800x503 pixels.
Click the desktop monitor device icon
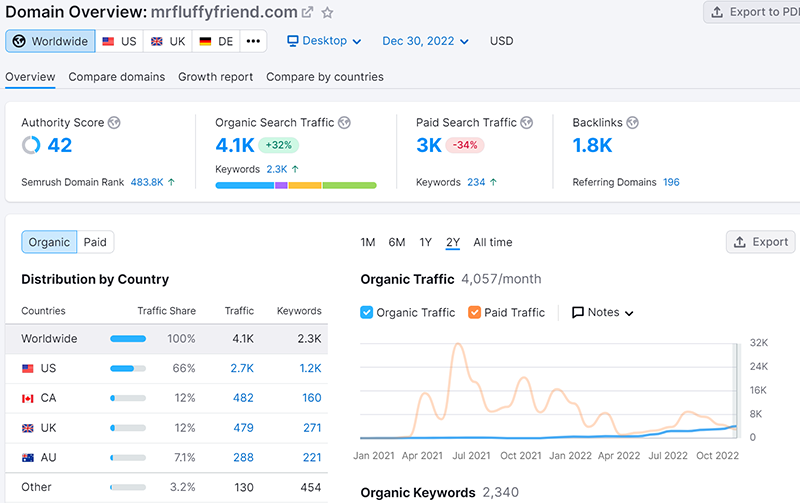292,41
